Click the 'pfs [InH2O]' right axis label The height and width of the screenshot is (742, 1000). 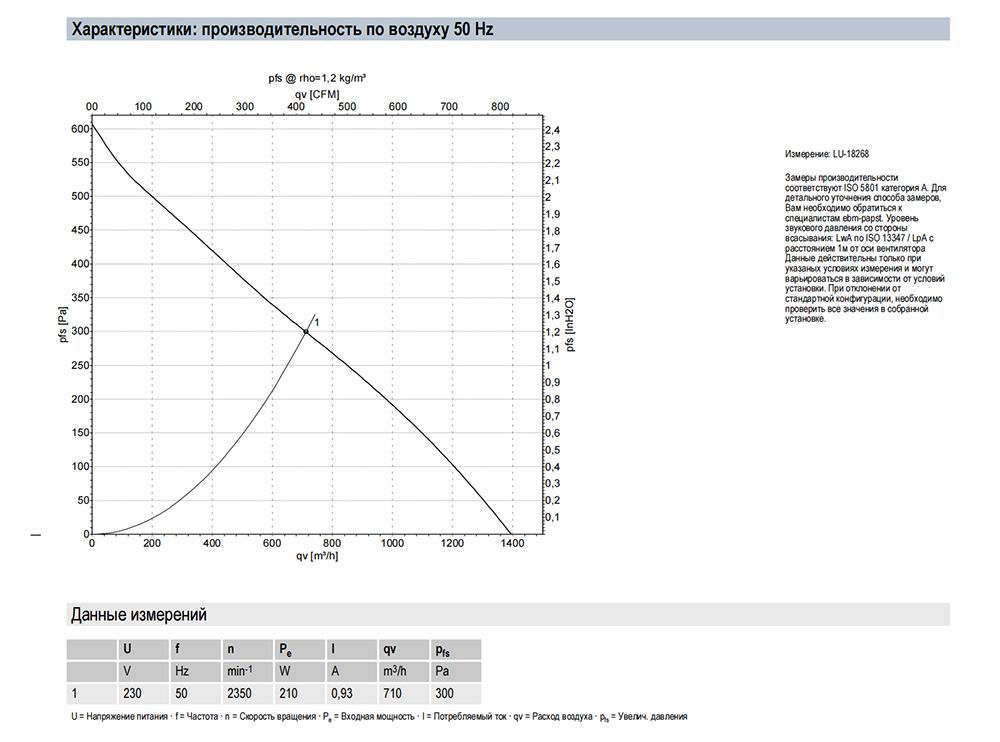click(571, 326)
